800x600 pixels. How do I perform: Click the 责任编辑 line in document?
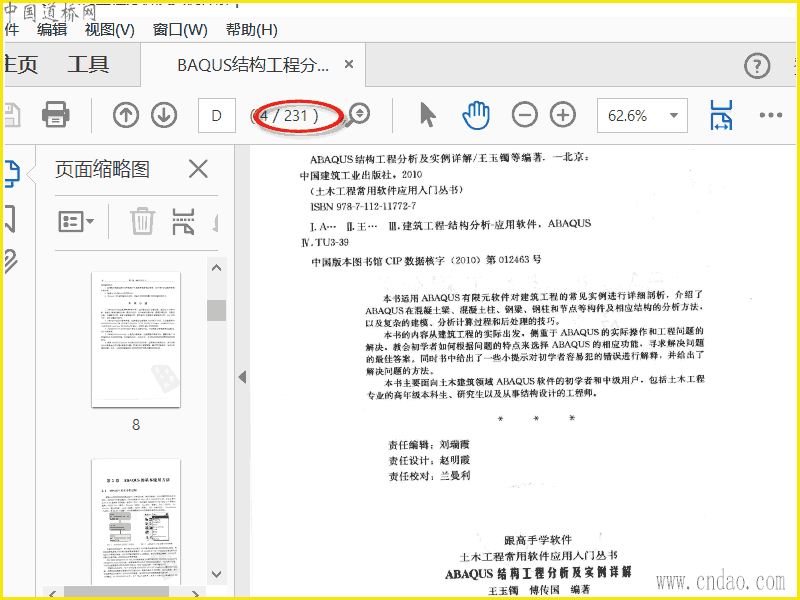[429, 444]
